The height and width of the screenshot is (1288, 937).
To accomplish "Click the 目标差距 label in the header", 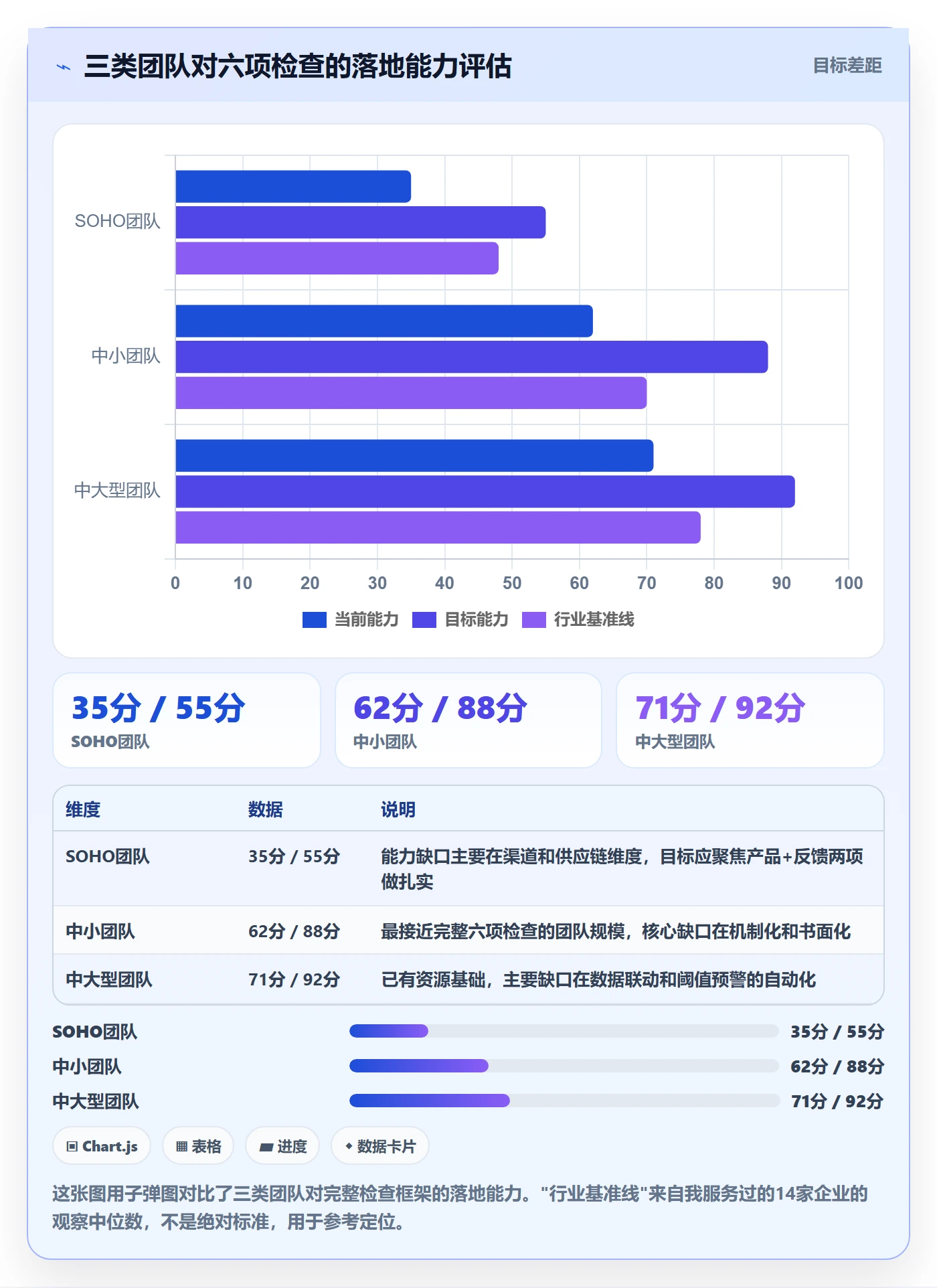I will click(847, 66).
